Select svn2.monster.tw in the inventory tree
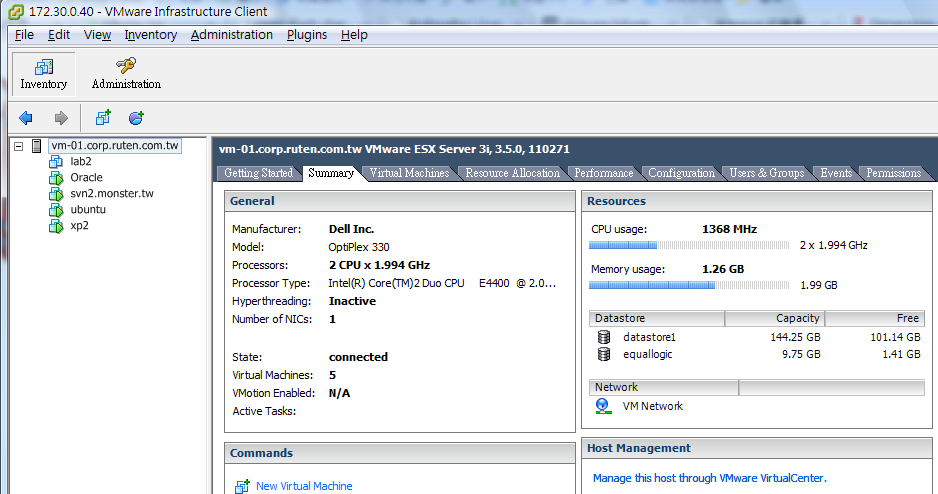Image resolution: width=938 pixels, height=494 pixels. coord(112,194)
